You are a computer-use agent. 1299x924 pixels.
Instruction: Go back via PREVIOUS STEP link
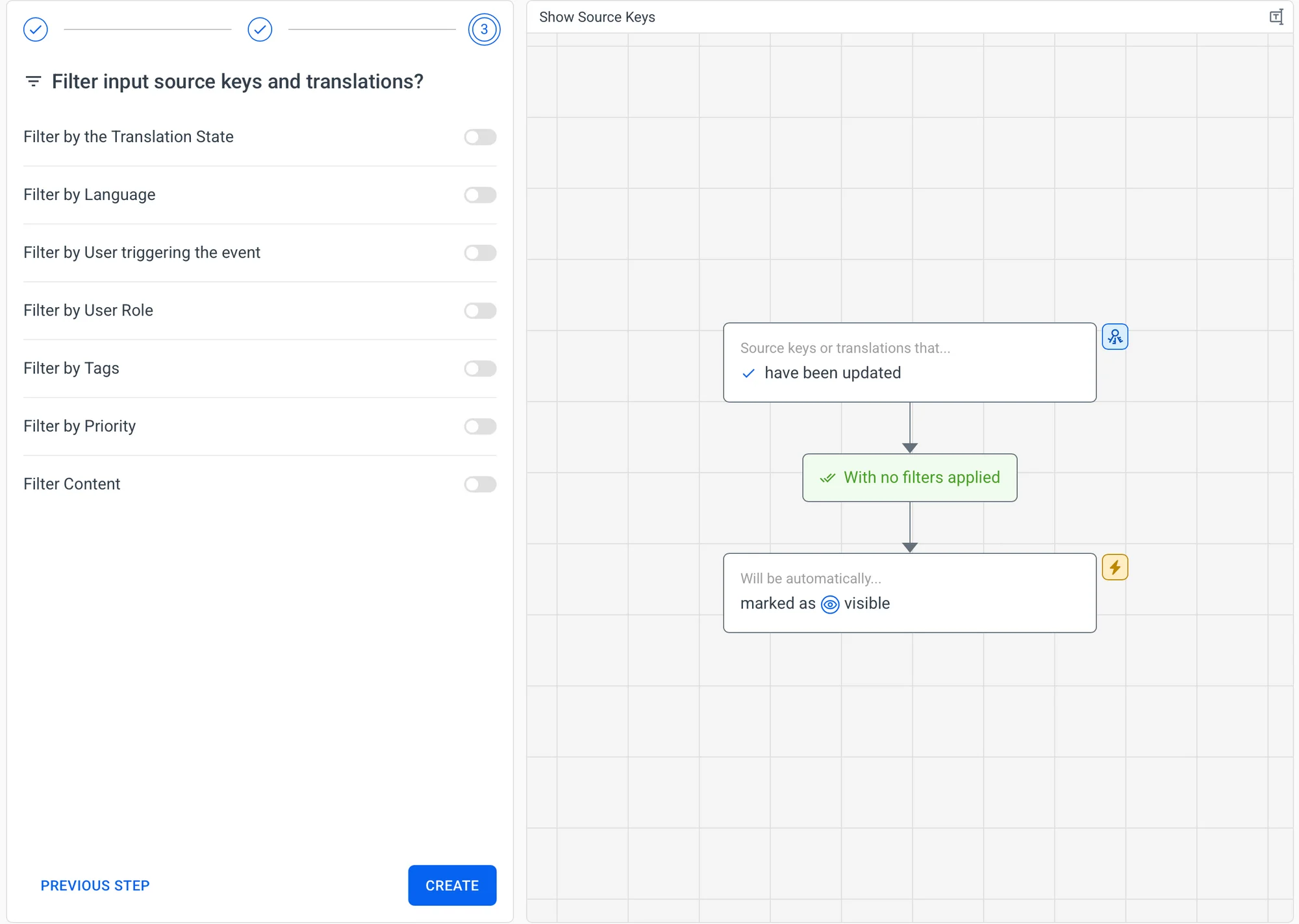point(95,886)
